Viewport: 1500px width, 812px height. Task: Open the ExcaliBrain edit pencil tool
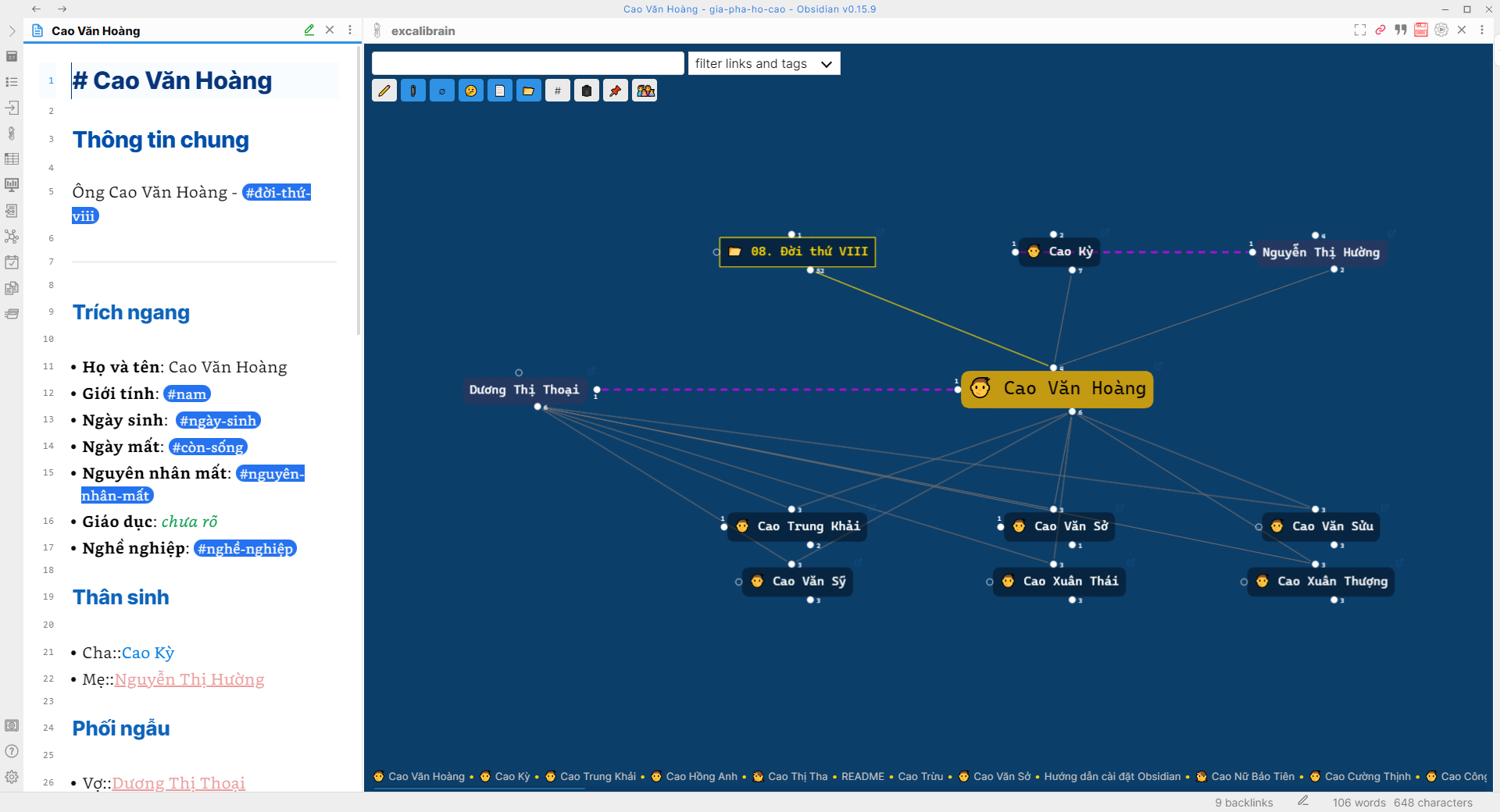384,90
